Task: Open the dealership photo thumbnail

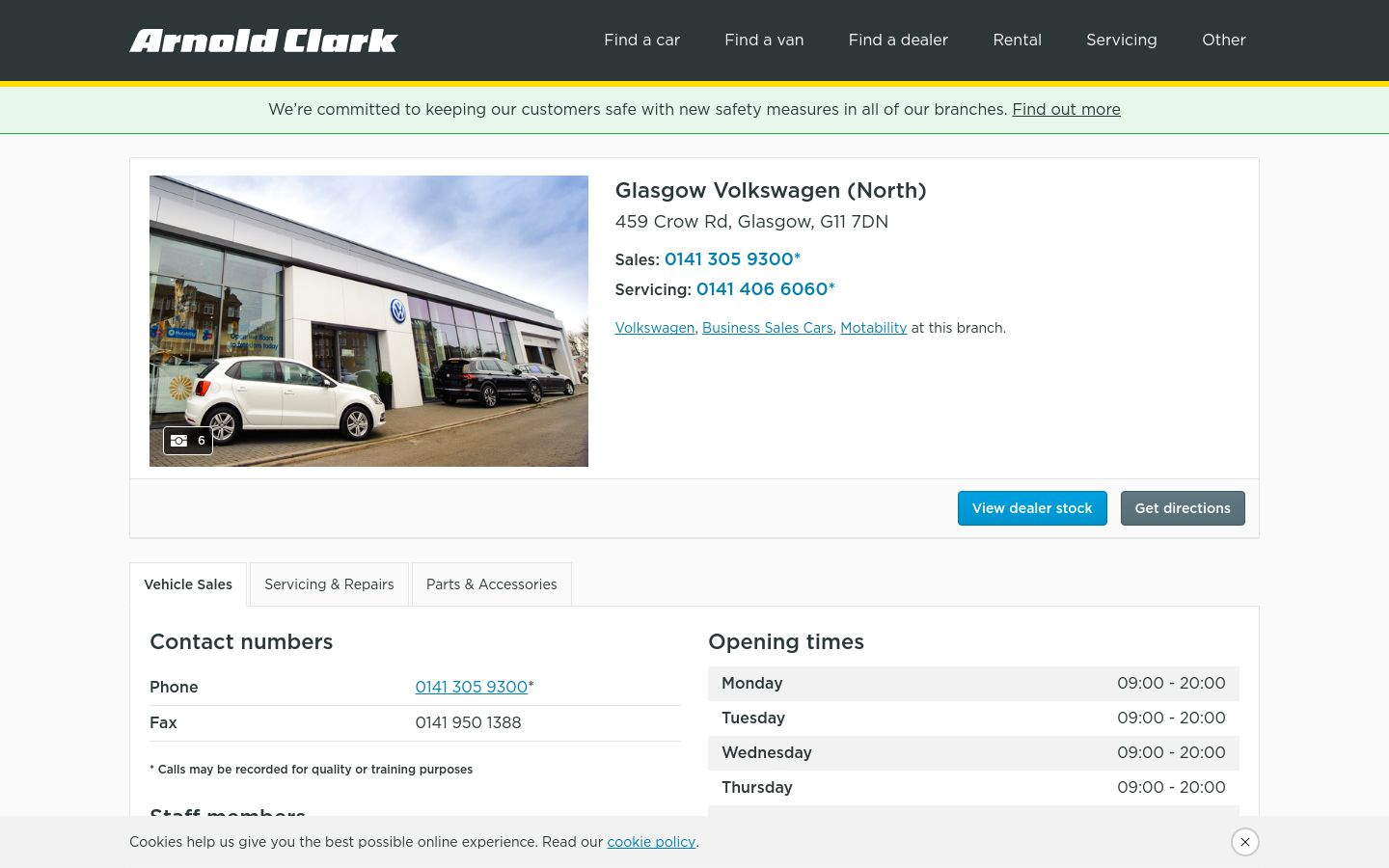Action: [x=368, y=321]
